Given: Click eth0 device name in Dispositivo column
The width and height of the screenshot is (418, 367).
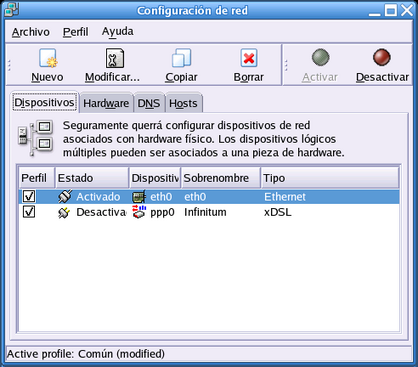Looking at the screenshot, I should coord(161,197).
